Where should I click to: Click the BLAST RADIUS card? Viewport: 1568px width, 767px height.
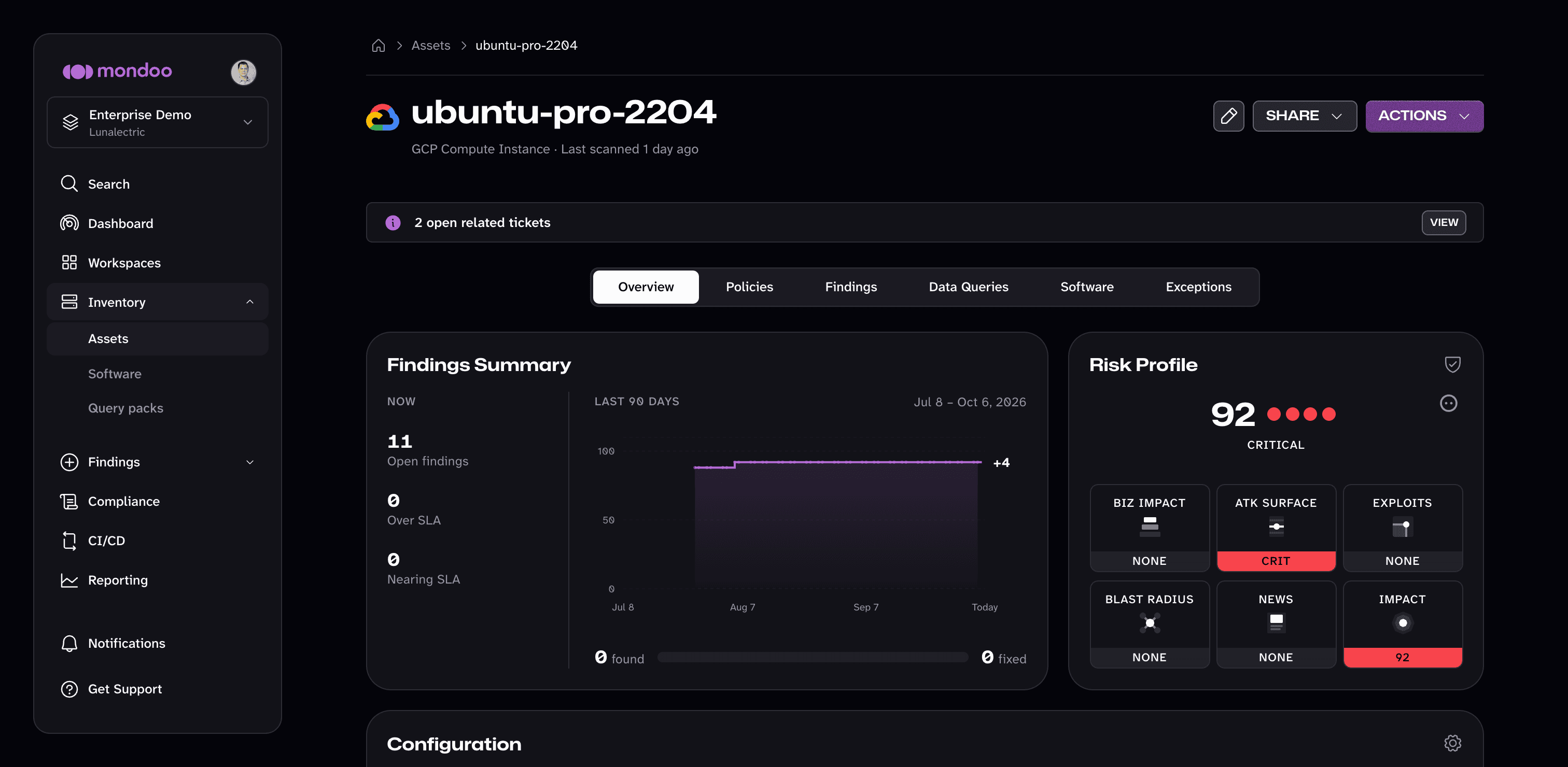coord(1149,624)
